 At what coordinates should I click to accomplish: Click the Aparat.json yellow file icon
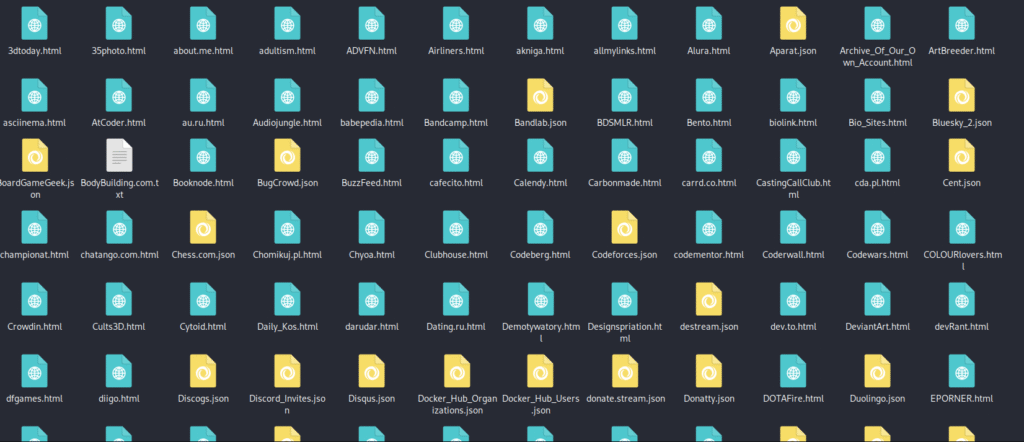pos(793,24)
